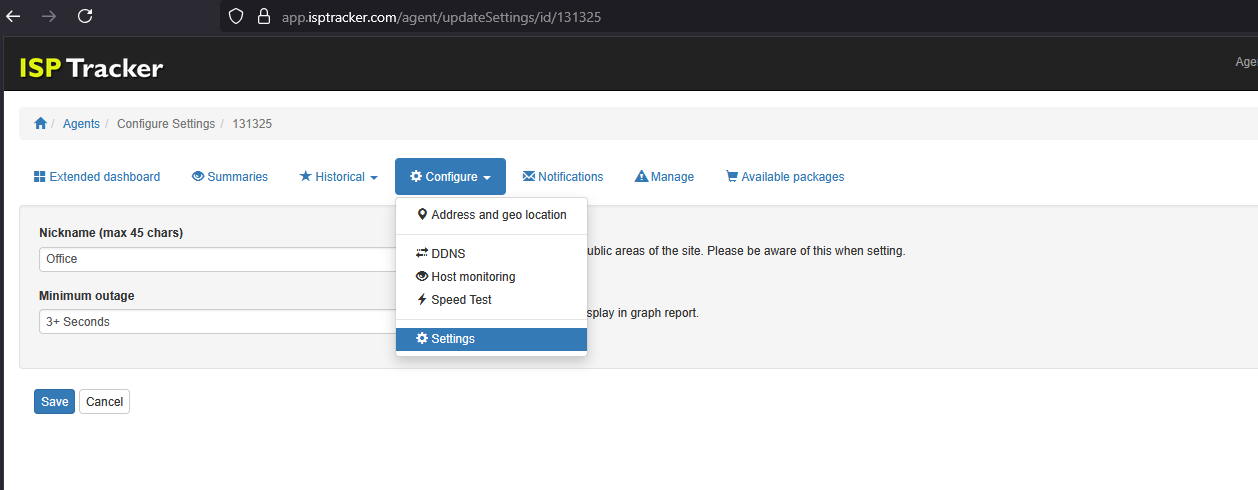Open Extended dashboard tab
This screenshot has width=1258, height=490.
[x=97, y=177]
